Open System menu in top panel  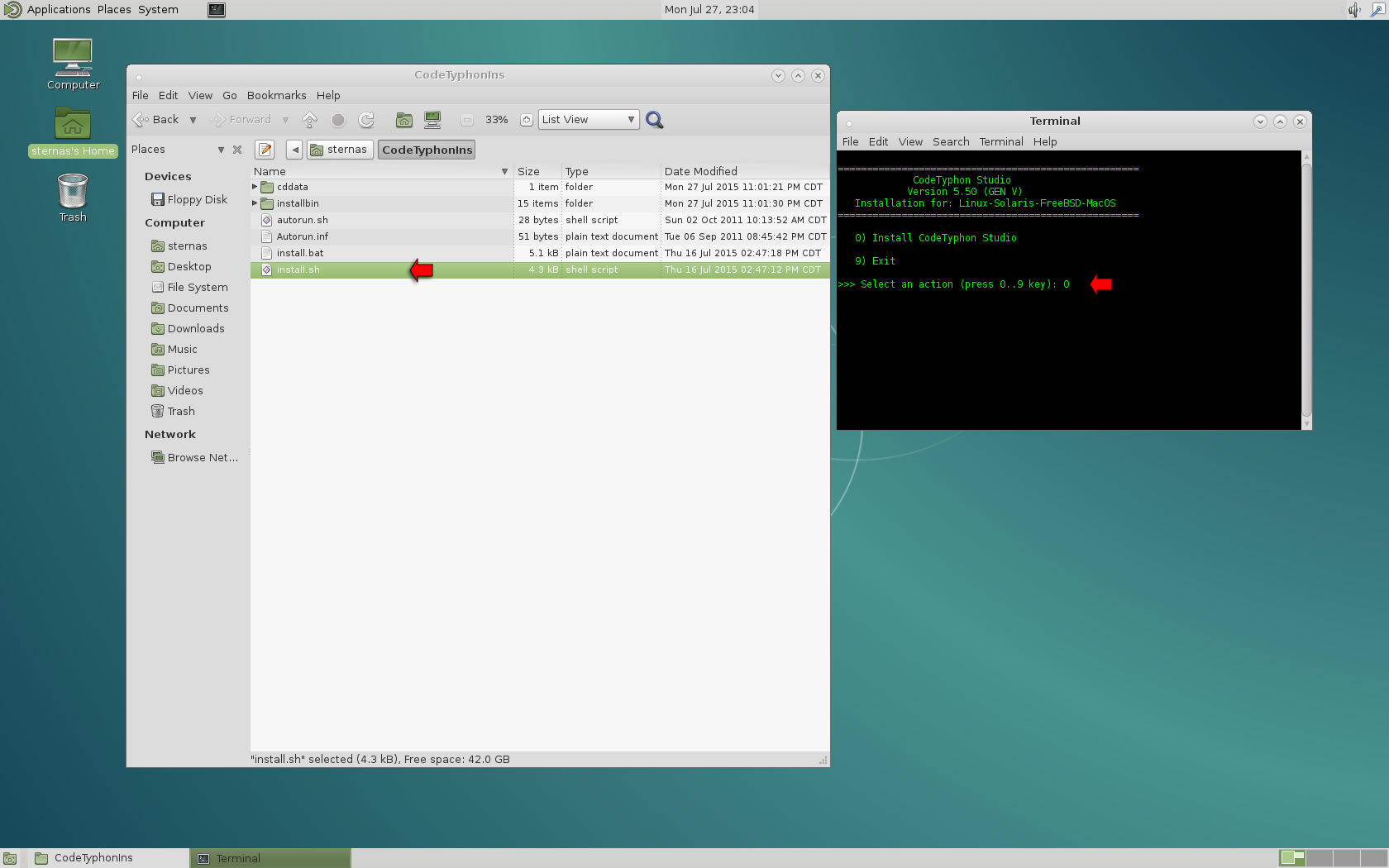[x=158, y=10]
